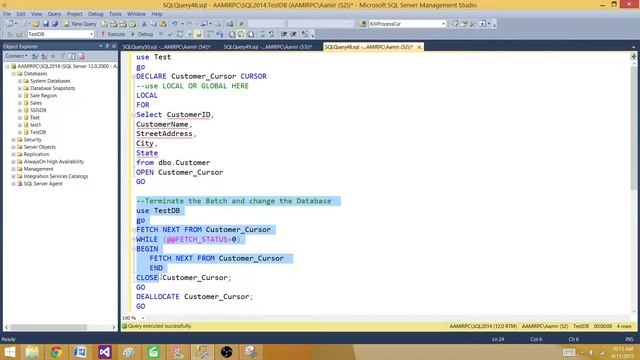The height and width of the screenshot is (360, 640).
Task: Close the SQLQuery48.sql tab
Action: click(419, 47)
